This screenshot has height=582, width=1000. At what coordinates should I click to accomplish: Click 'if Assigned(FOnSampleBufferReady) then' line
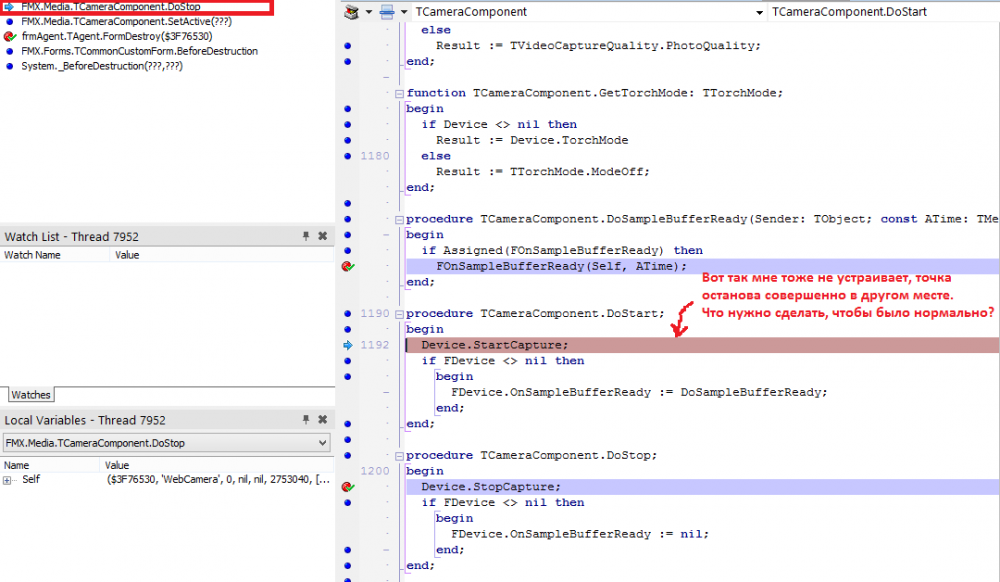tap(562, 251)
